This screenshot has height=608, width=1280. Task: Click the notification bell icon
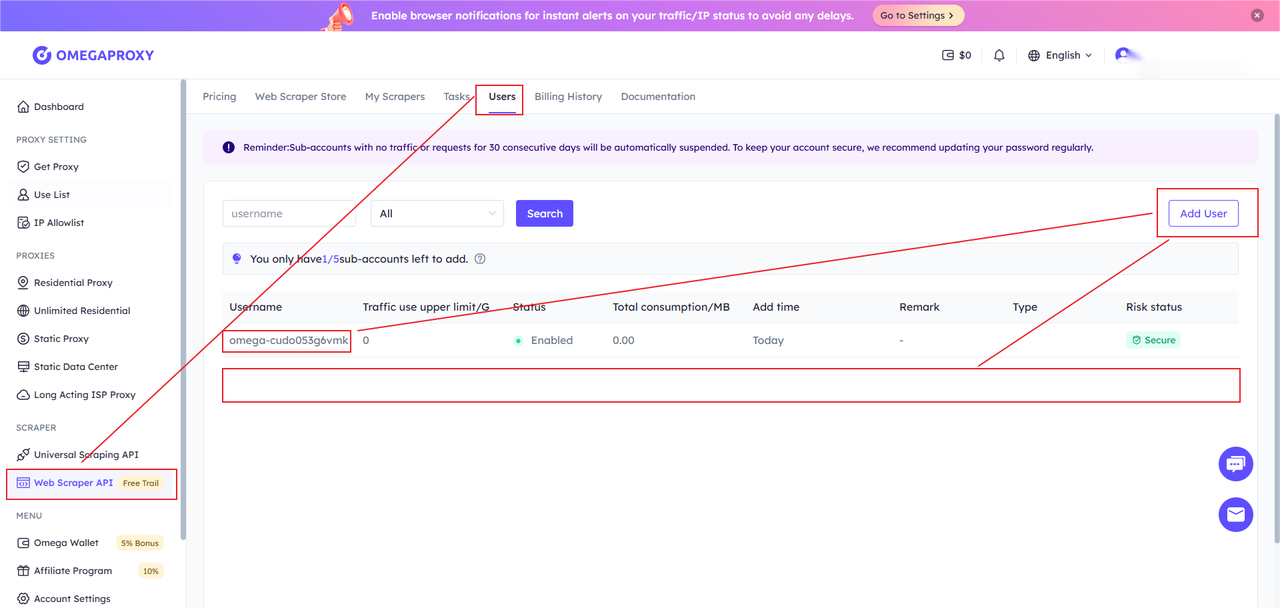[x=999, y=56]
